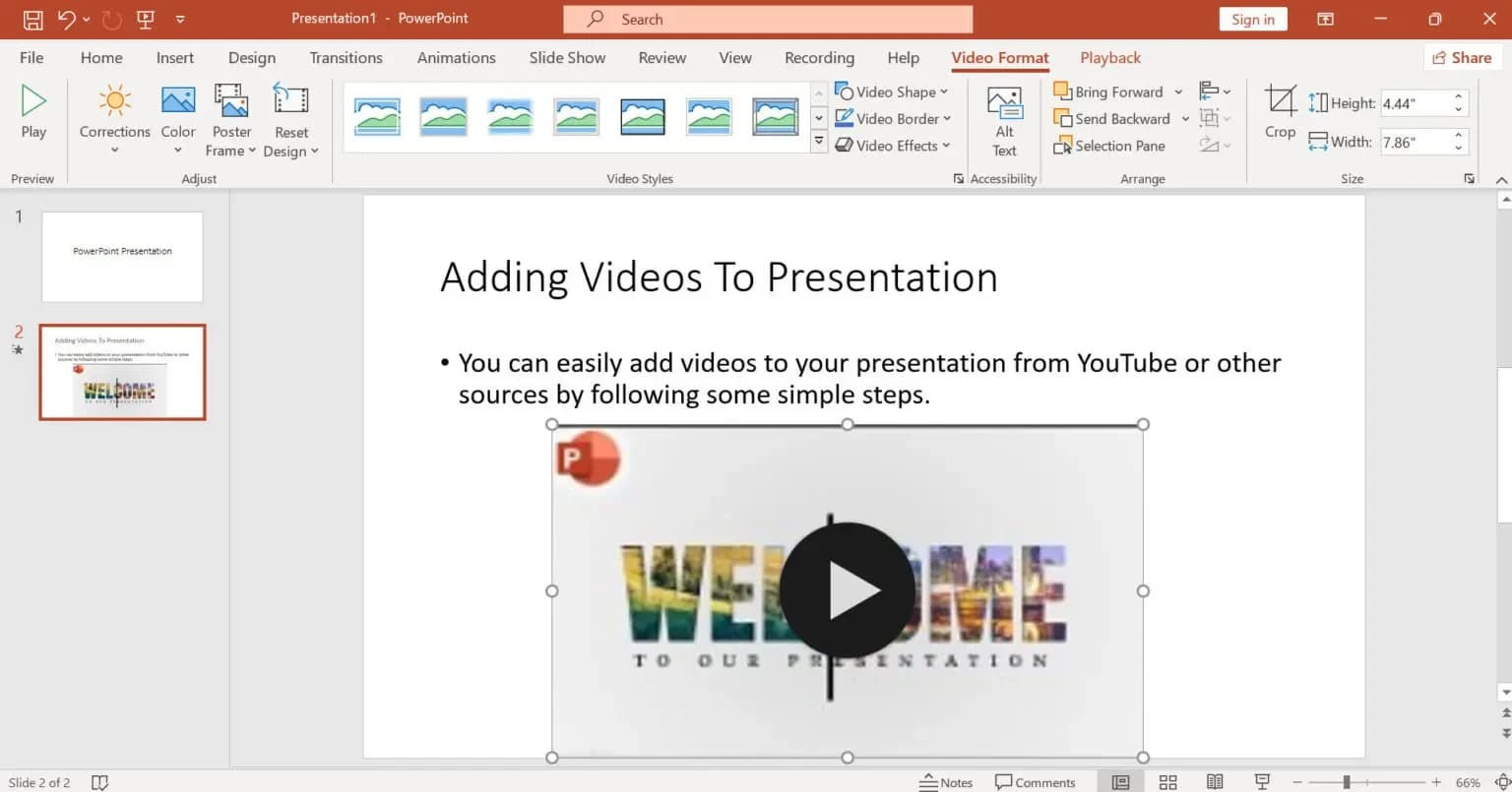The image size is (1512, 792).
Task: Open the Bring Forward dropdown arrow
Action: 1178,91
